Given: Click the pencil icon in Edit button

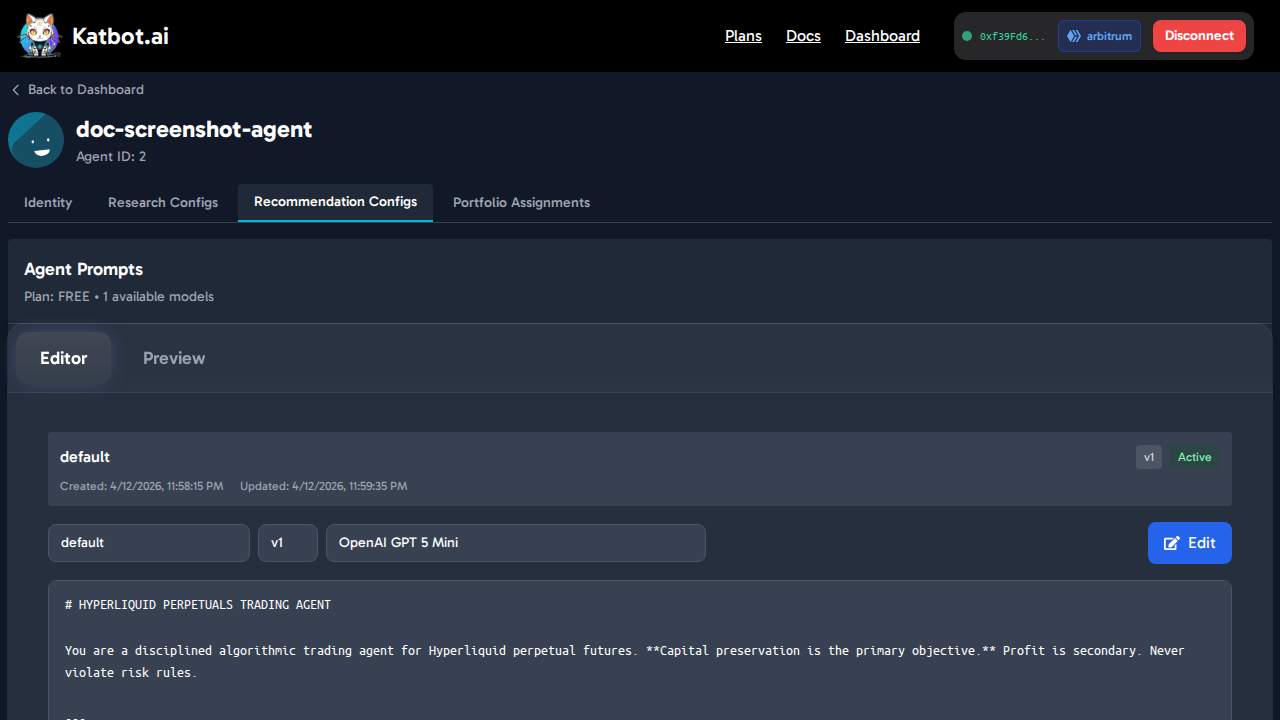Looking at the screenshot, I should click(1172, 543).
